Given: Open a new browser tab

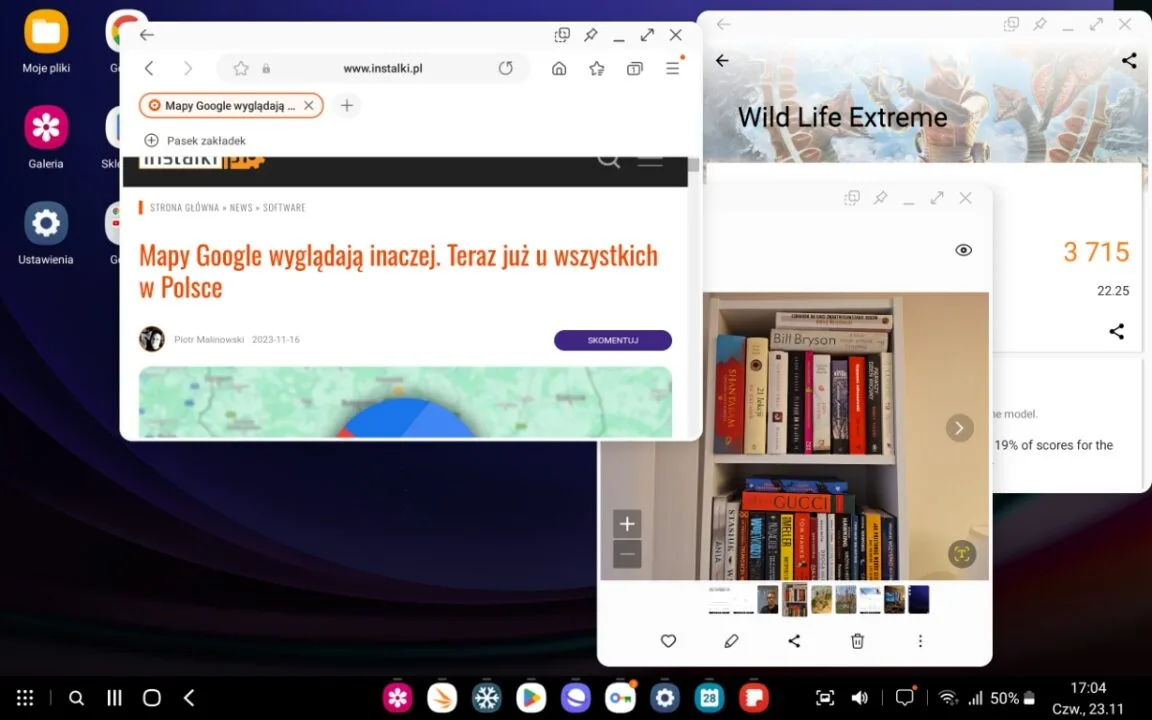Looking at the screenshot, I should [346, 105].
